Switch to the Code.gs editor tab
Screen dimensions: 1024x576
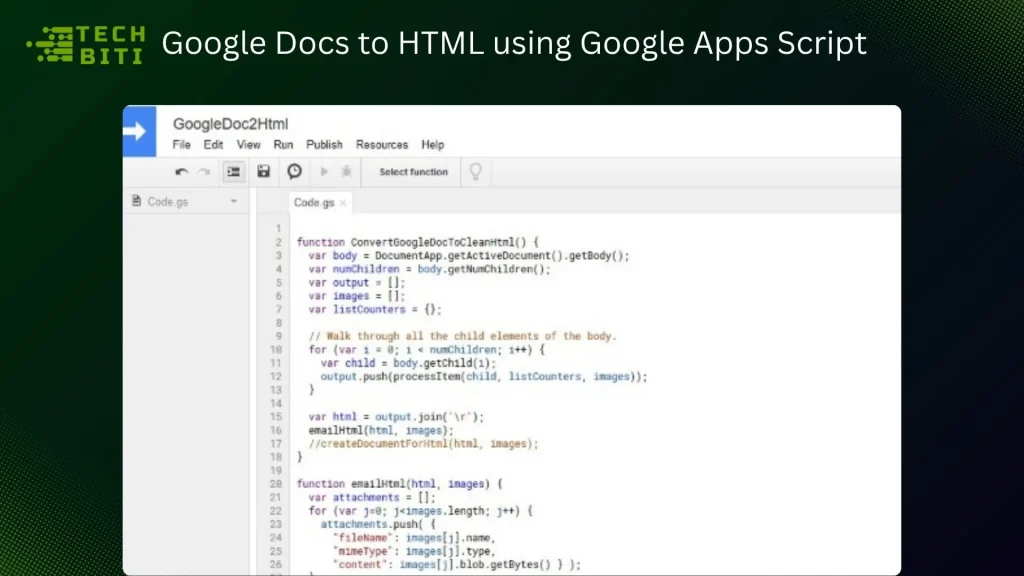pyautogui.click(x=313, y=201)
